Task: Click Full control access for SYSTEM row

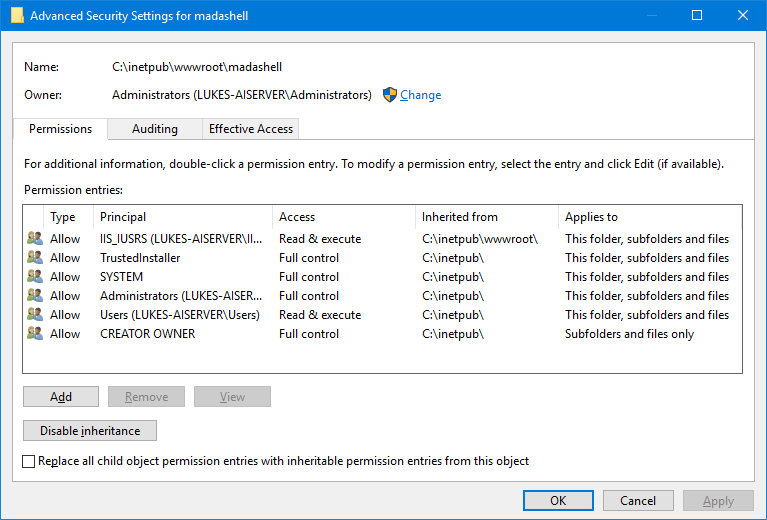Action: 309,277
